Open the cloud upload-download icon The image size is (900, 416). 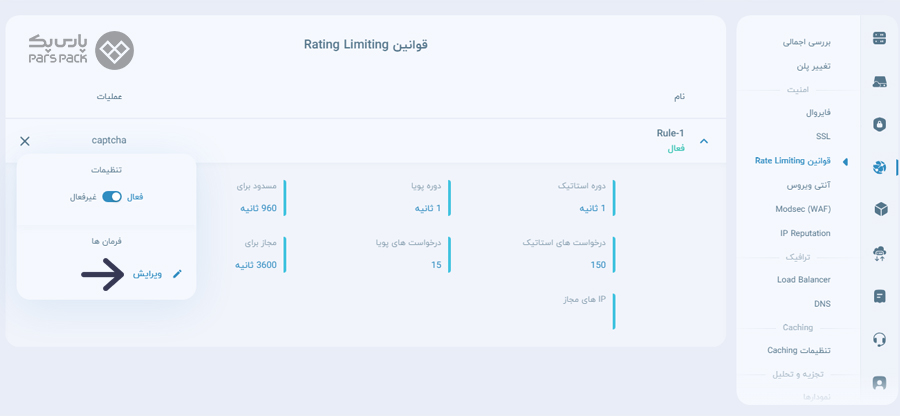point(879,253)
